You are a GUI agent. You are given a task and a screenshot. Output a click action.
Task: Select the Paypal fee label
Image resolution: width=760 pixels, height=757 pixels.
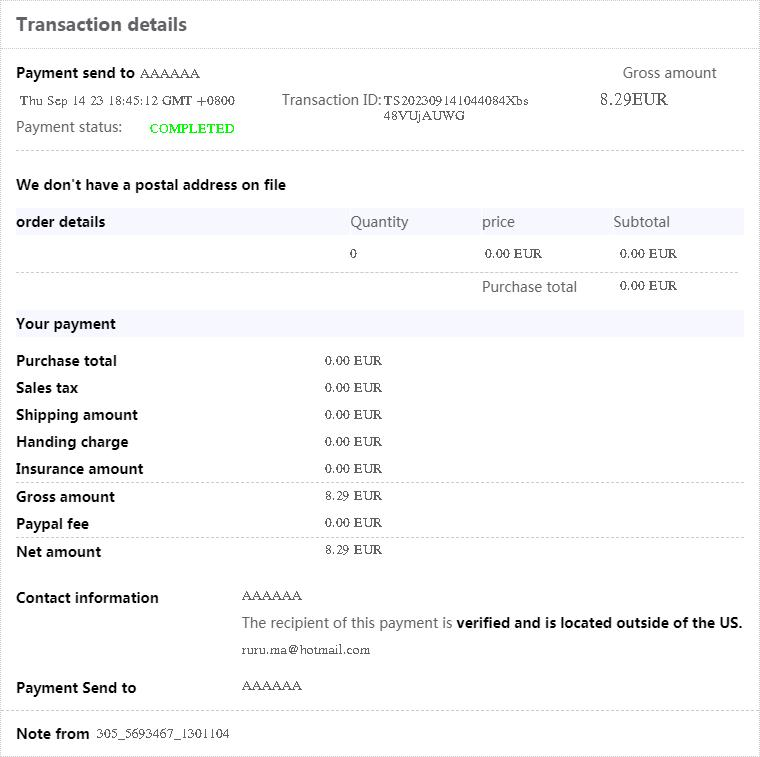click(53, 524)
